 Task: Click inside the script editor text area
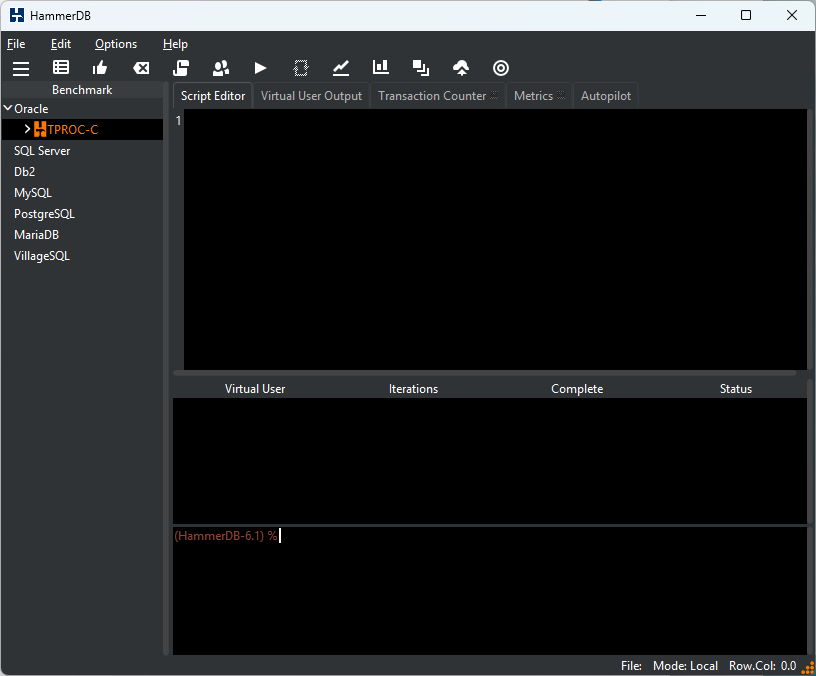[x=495, y=239]
